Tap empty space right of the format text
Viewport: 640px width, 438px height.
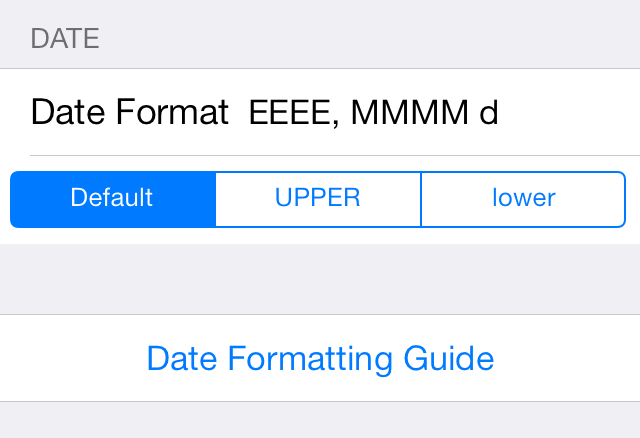[571, 112]
